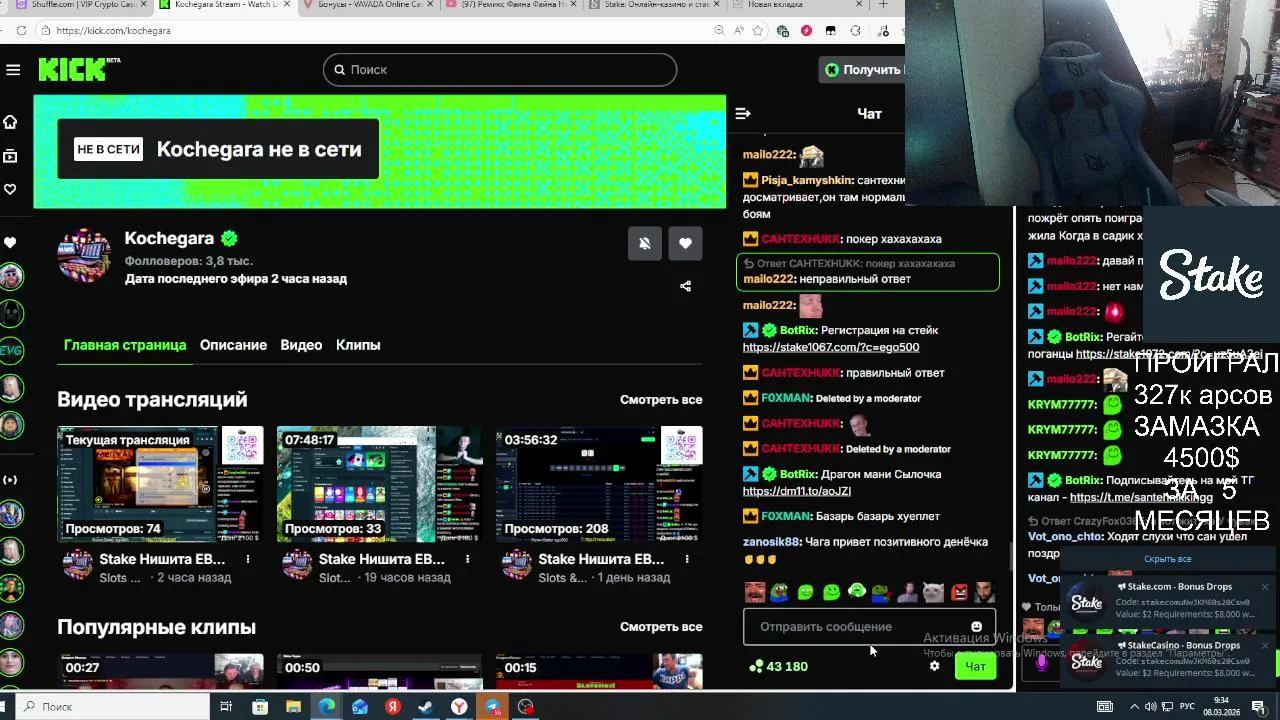
Task: Open chat settings gear
Action: (934, 666)
